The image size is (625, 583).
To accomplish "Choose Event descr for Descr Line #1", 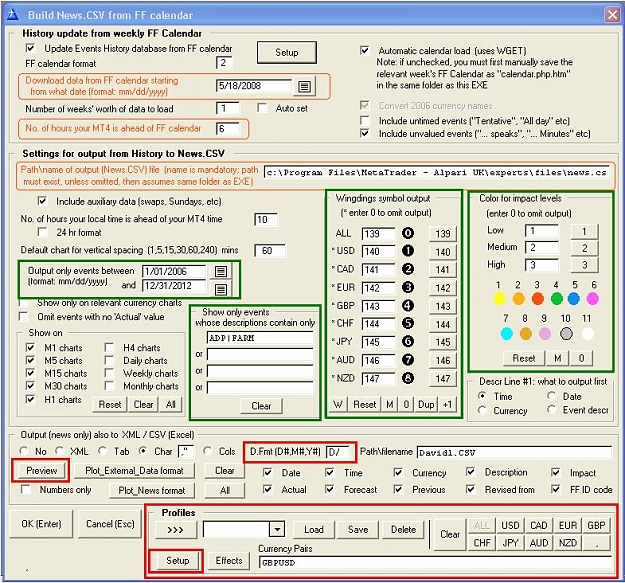I will coord(552,409).
